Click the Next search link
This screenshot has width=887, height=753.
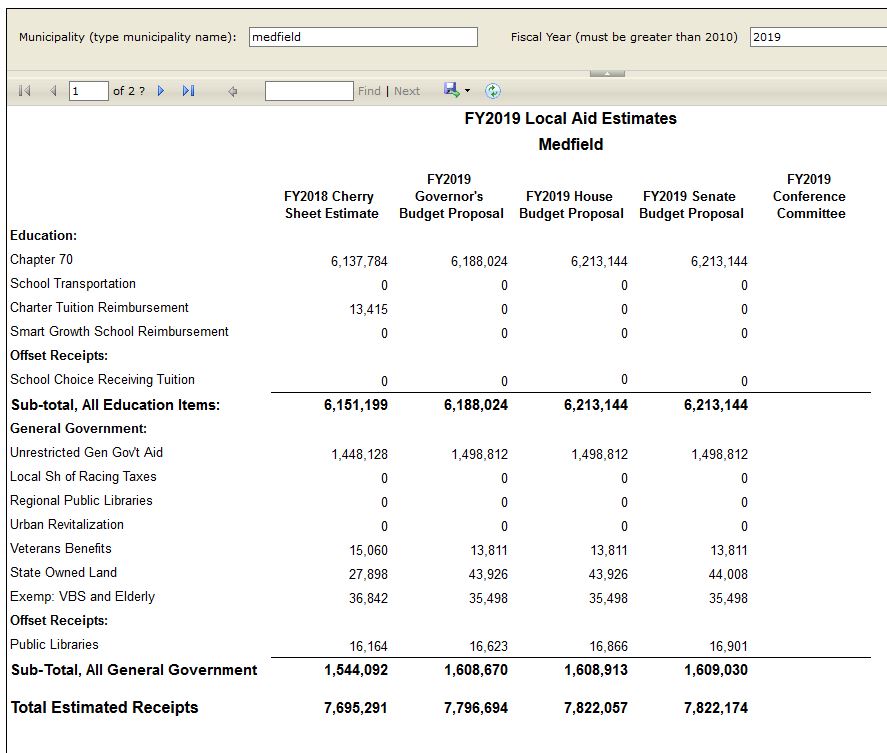pos(407,91)
